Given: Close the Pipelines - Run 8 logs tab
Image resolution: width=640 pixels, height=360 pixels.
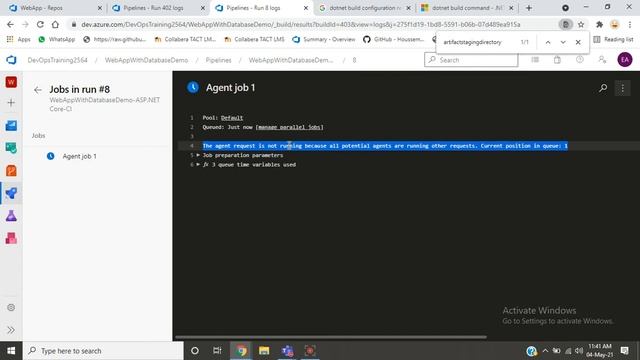Looking at the screenshot, I should (306, 8).
